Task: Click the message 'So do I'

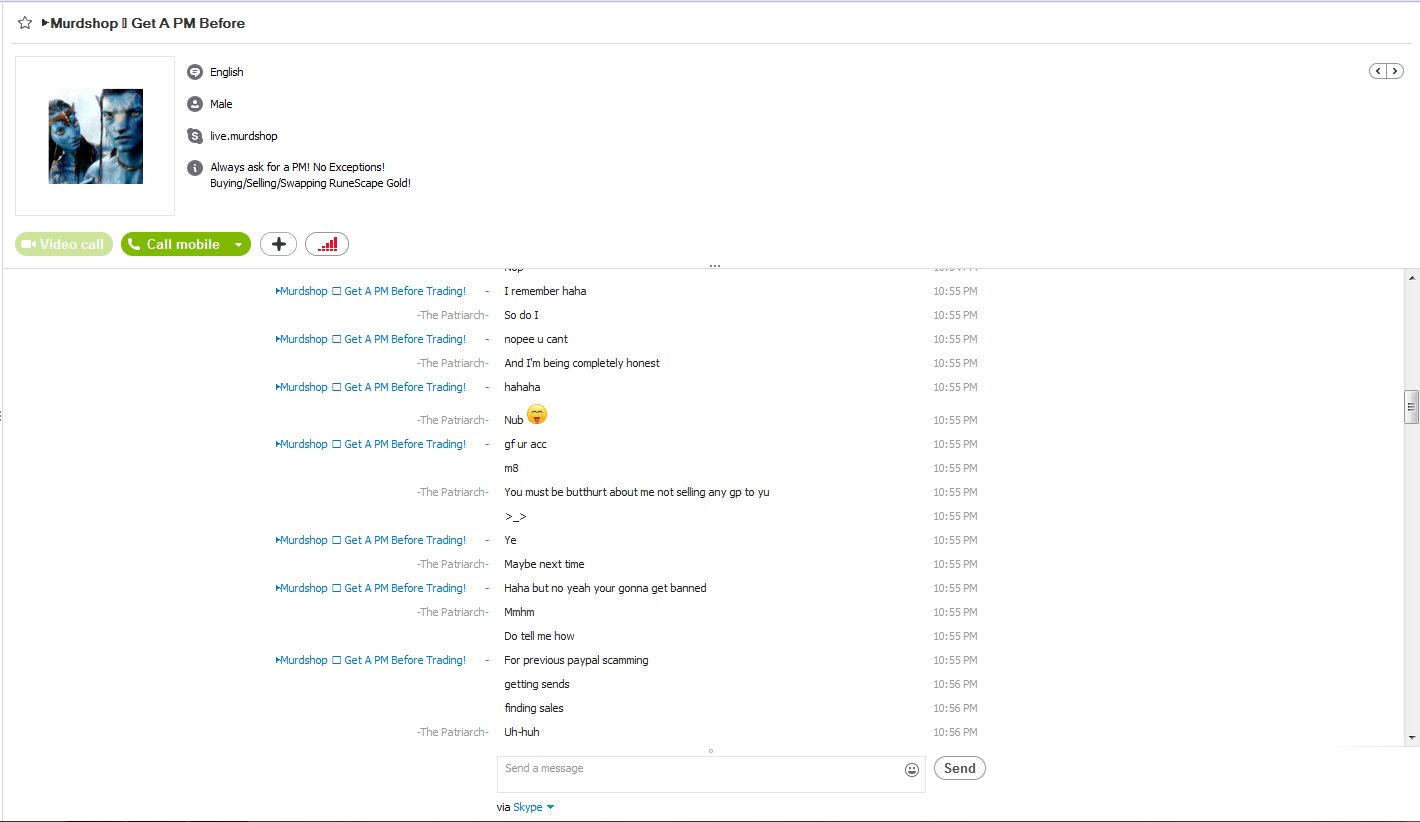Action: point(521,315)
